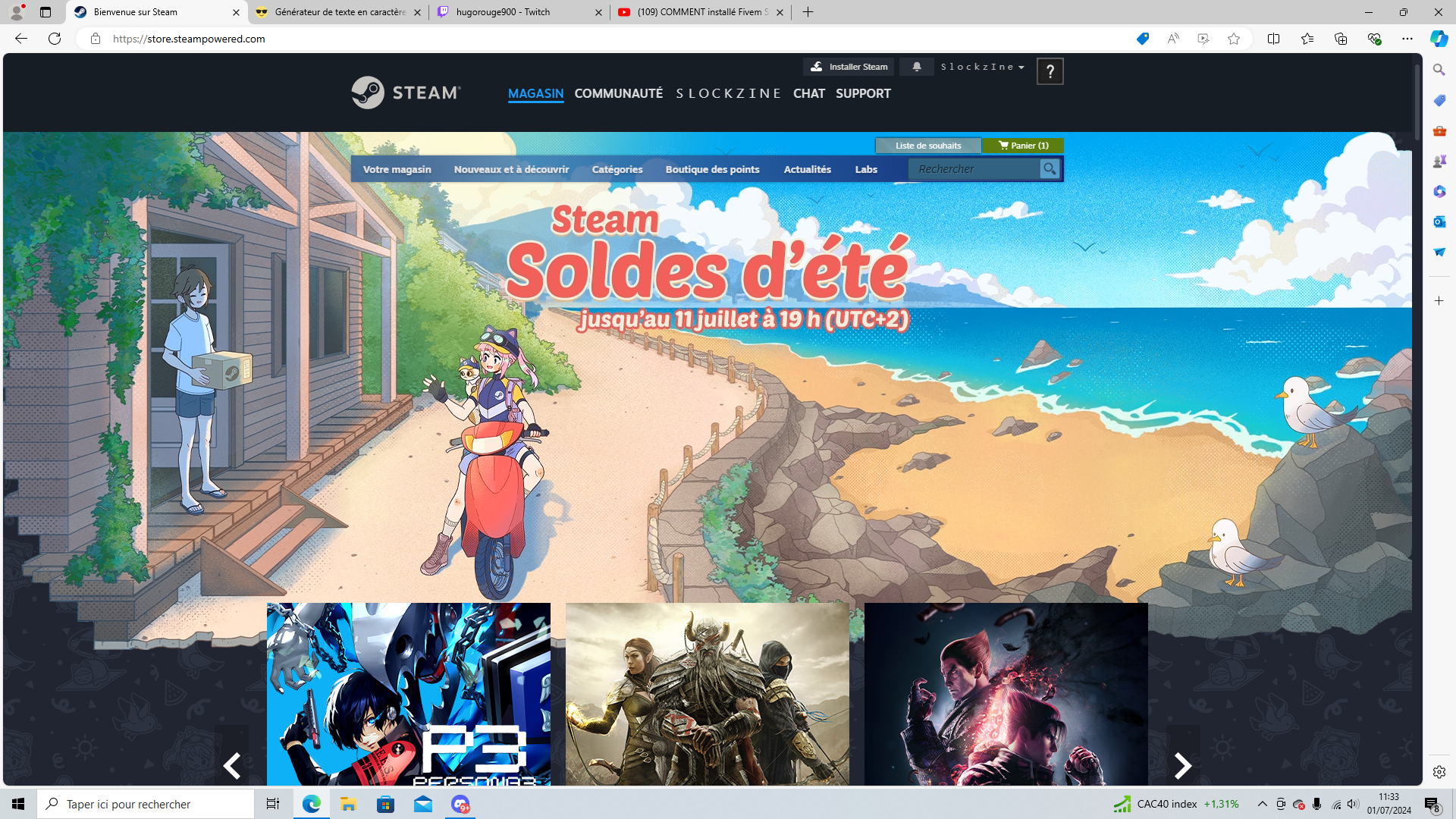Add this page to favorites star
Screen dimensions: 1456x819
coord(1234,39)
